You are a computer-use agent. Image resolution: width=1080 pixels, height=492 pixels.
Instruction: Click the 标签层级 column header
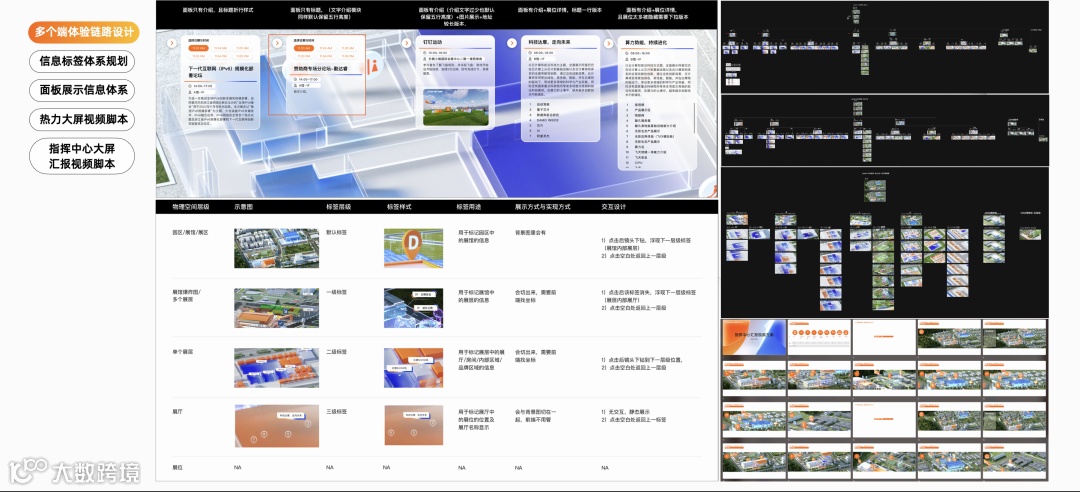[337, 206]
